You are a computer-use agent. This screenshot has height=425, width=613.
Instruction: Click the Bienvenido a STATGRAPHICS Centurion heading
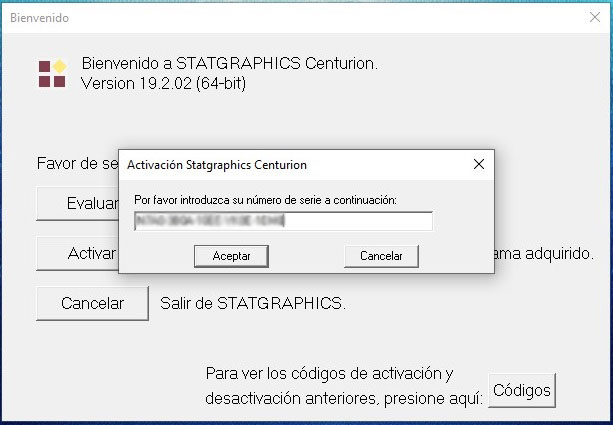tap(230, 64)
